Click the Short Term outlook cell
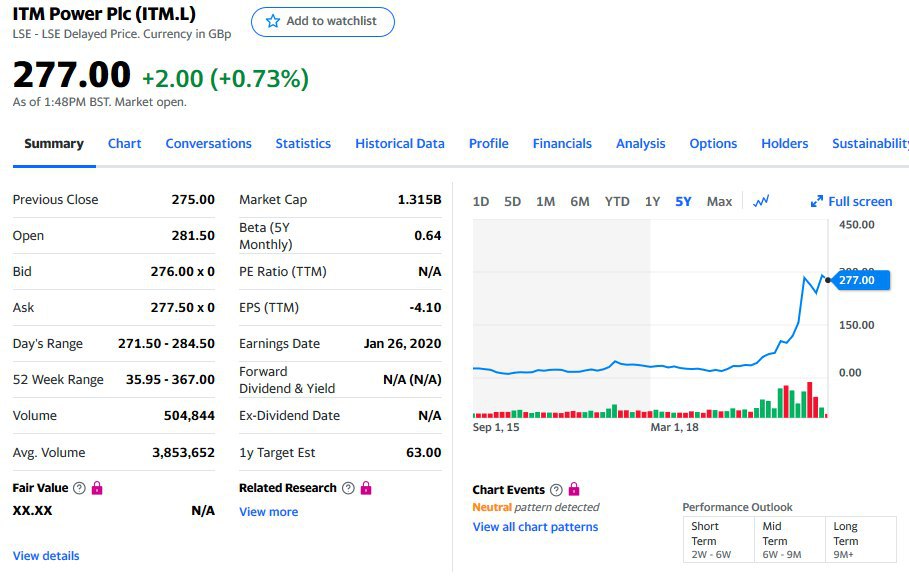Viewport: 909px width, 578px height. pyautogui.click(x=719, y=540)
